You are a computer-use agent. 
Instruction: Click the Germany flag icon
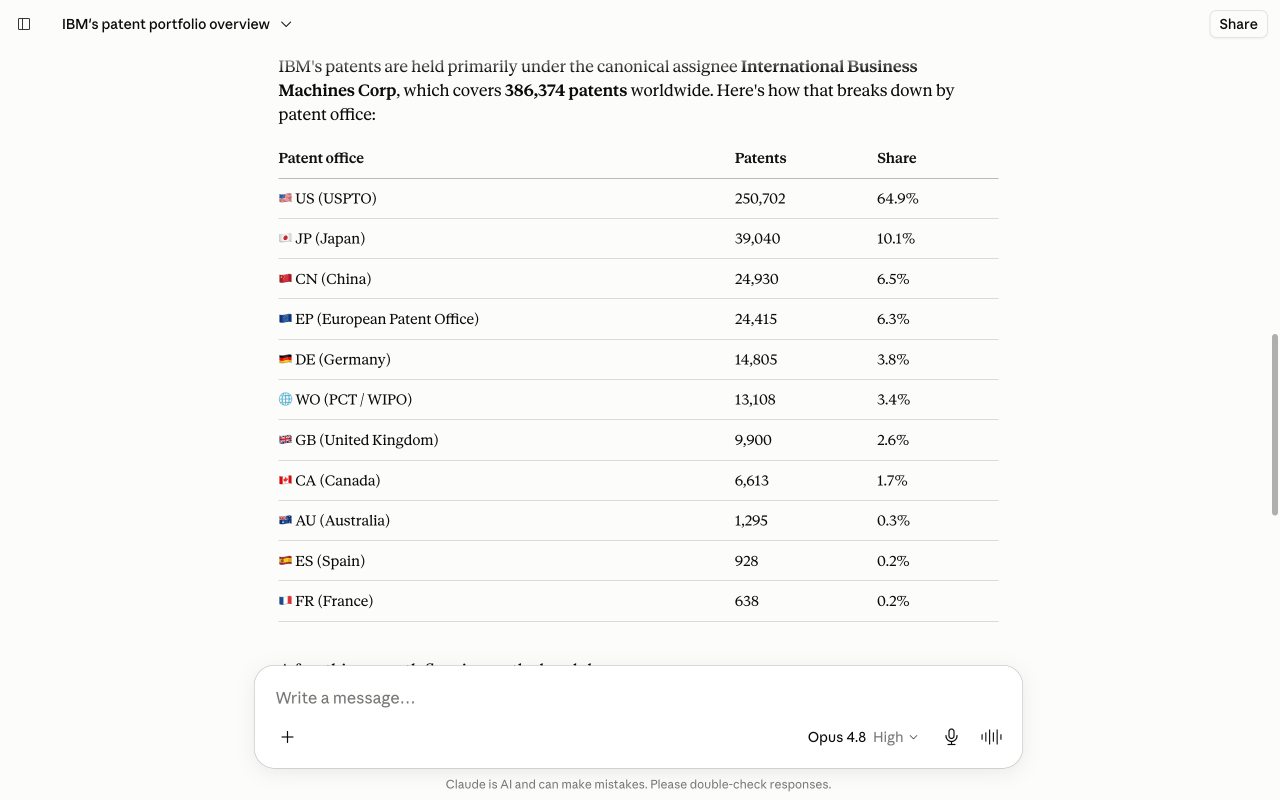pos(285,360)
